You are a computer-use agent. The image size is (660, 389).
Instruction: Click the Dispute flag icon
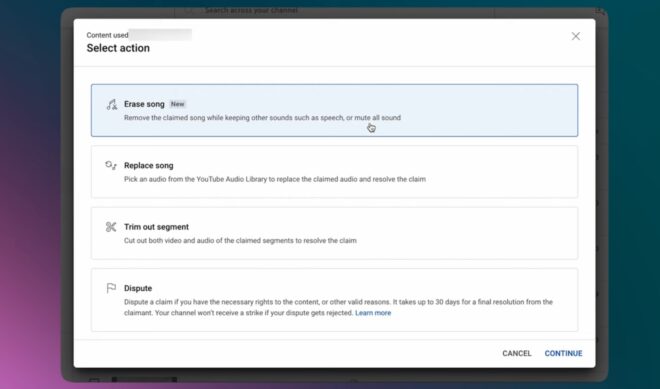(111, 288)
